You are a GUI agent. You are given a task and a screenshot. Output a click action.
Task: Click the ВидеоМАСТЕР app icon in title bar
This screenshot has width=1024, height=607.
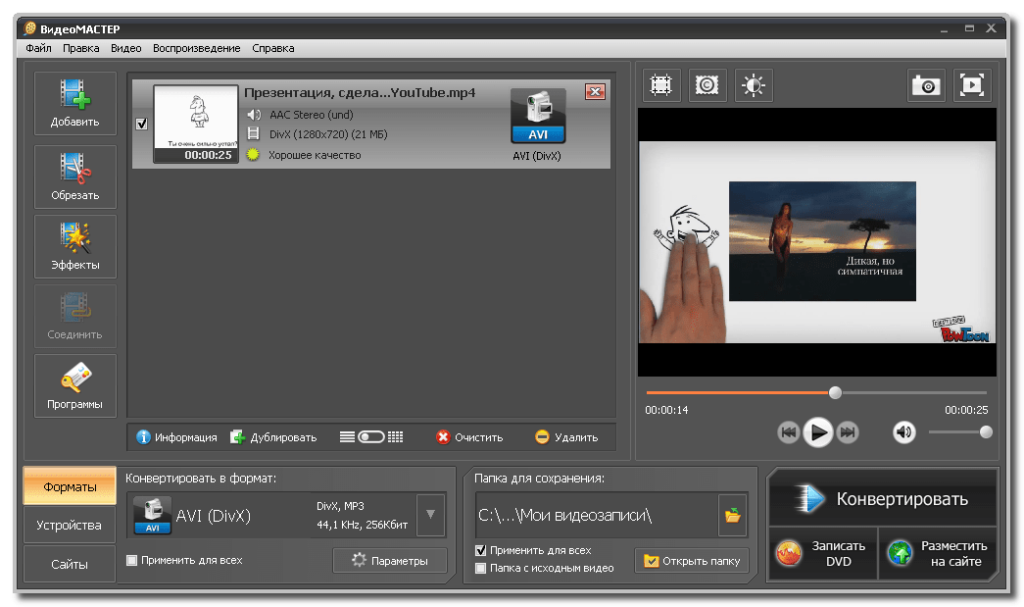point(30,28)
